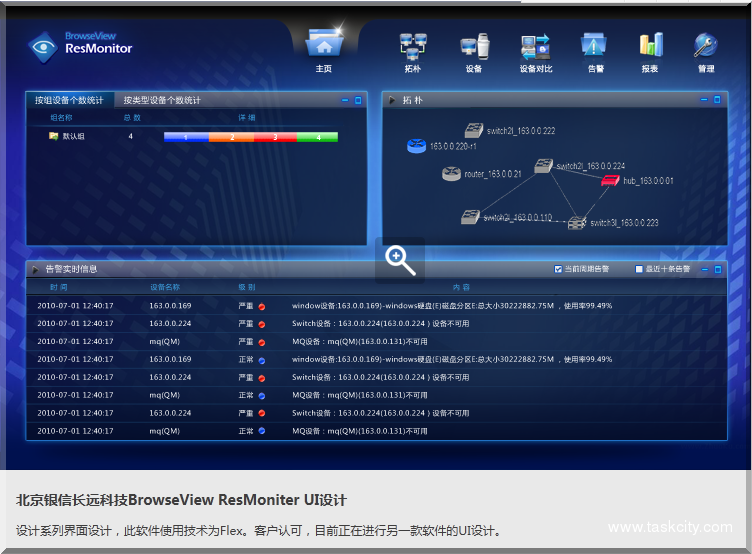Select the red hub_163.0.0.01 node

[611, 180]
